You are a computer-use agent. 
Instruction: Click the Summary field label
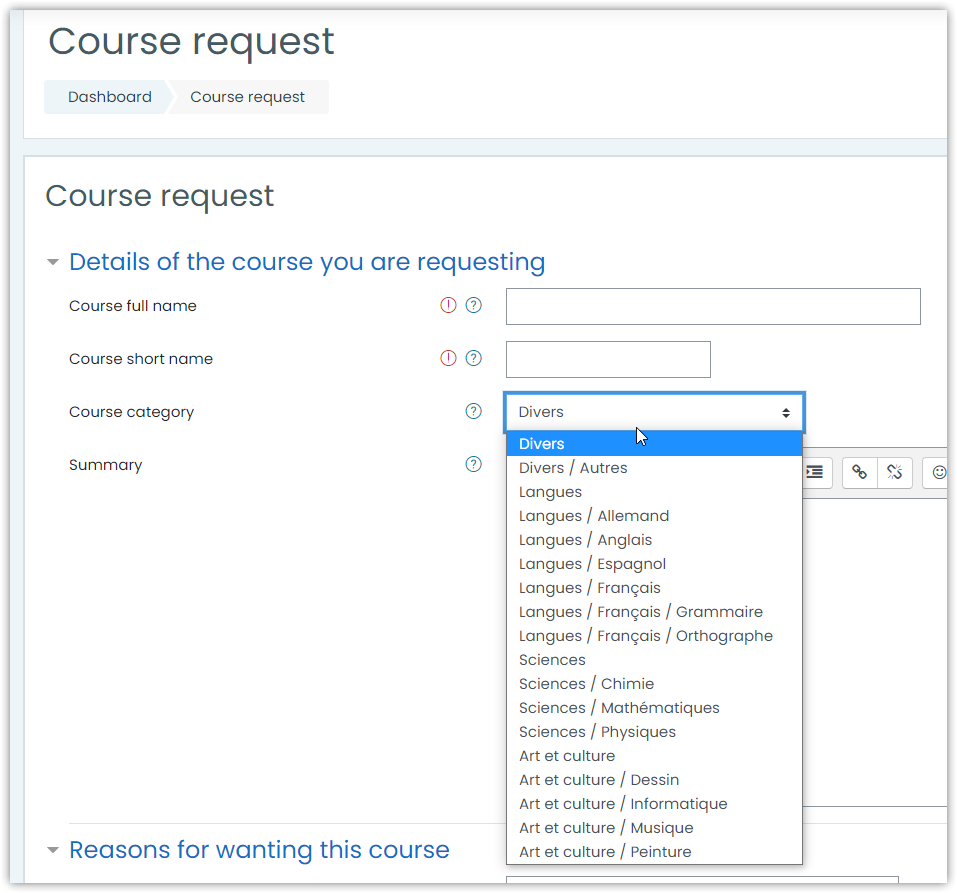(x=106, y=466)
